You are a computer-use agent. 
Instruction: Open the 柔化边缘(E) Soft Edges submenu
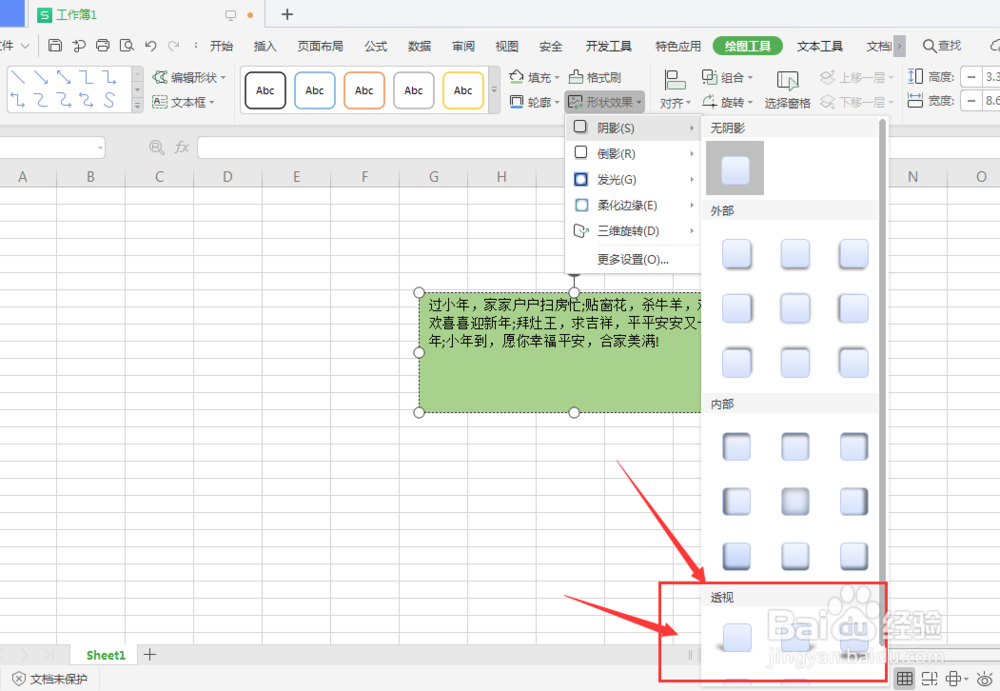click(633, 205)
